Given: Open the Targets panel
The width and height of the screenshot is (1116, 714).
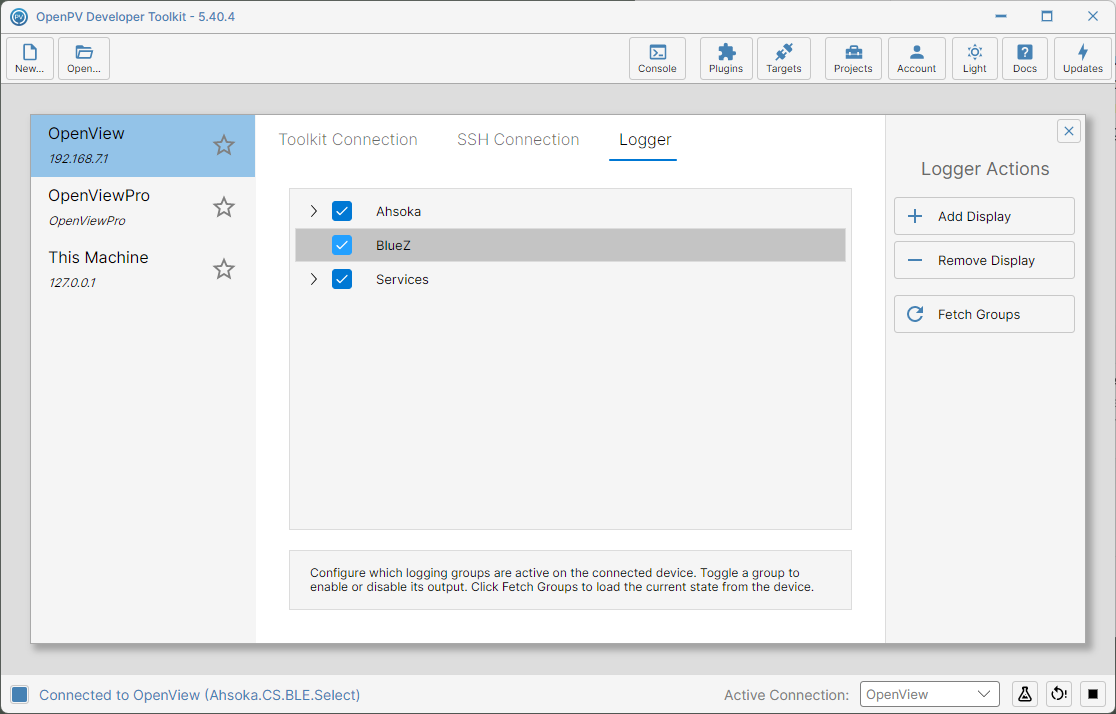Looking at the screenshot, I should point(784,58).
